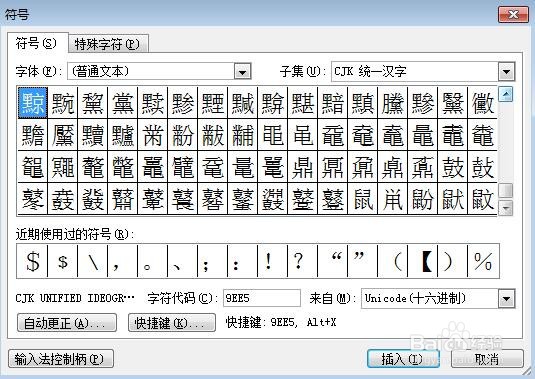The height and width of the screenshot is (379, 535).
Task: Select the highlighted 黥 character cell
Action: pos(33,103)
